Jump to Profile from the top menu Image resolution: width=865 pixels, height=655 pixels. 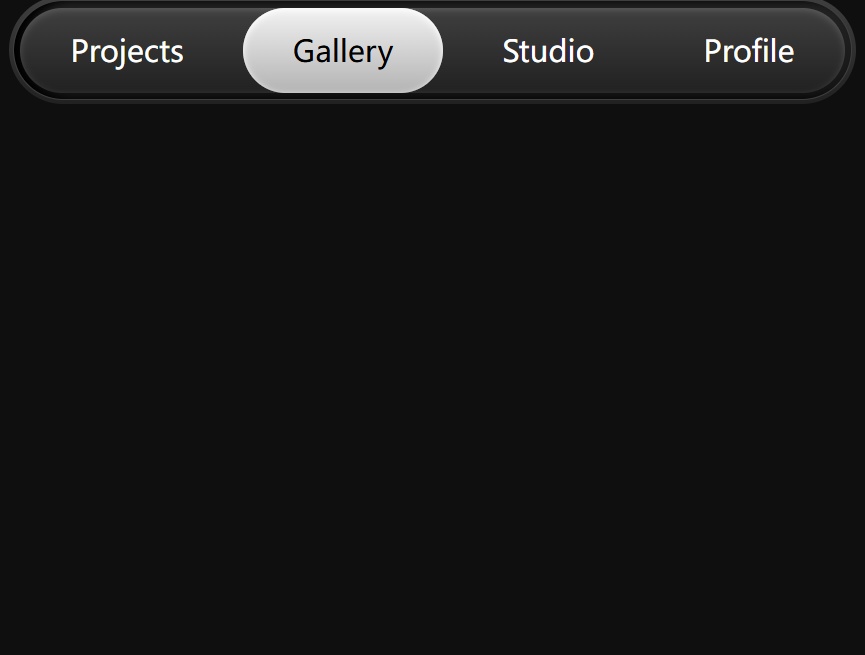pos(749,51)
